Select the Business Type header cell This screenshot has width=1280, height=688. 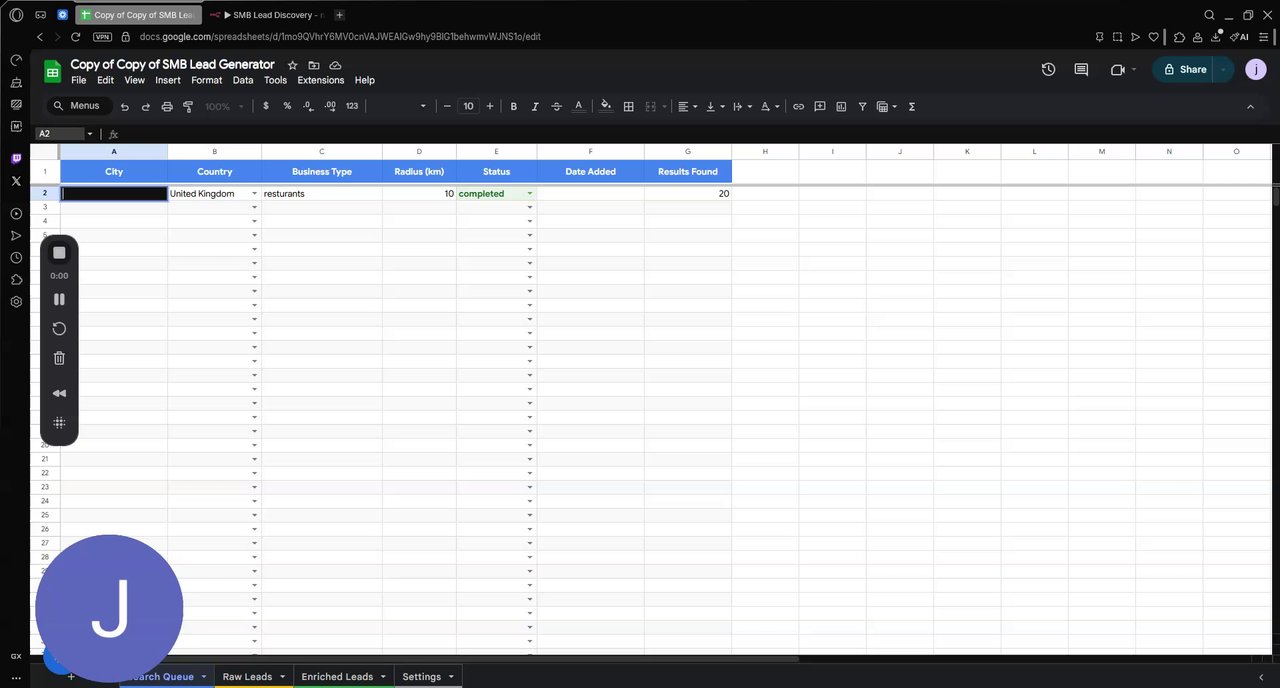(322, 171)
